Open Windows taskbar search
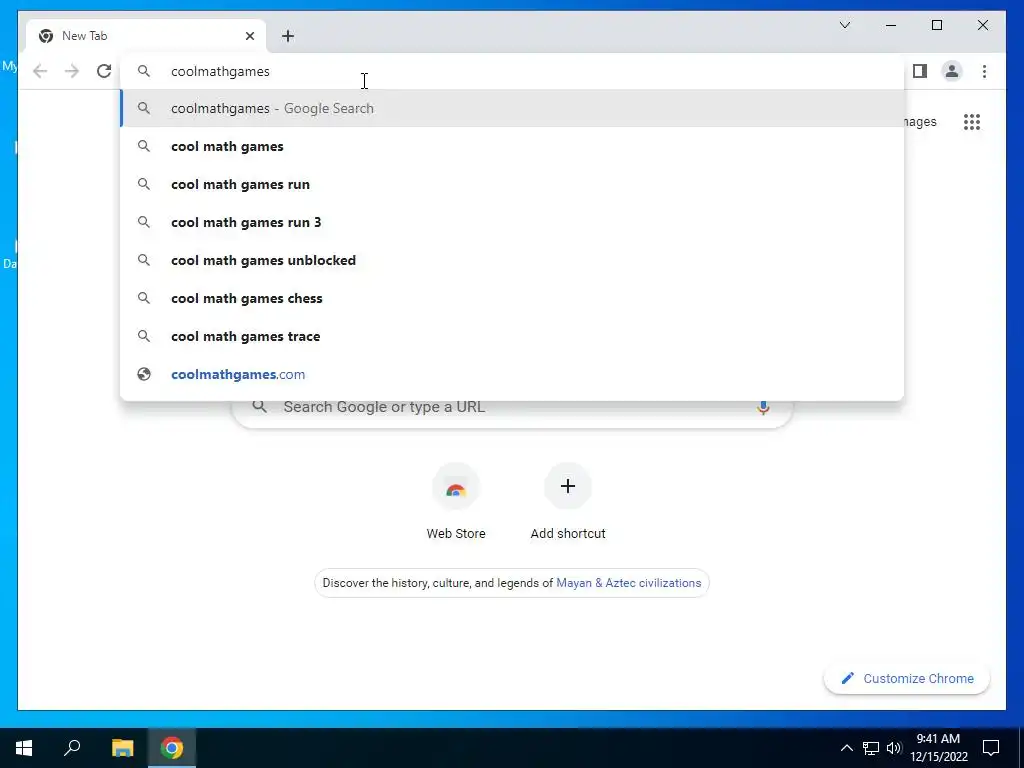This screenshot has height=768, width=1024. 72,748
